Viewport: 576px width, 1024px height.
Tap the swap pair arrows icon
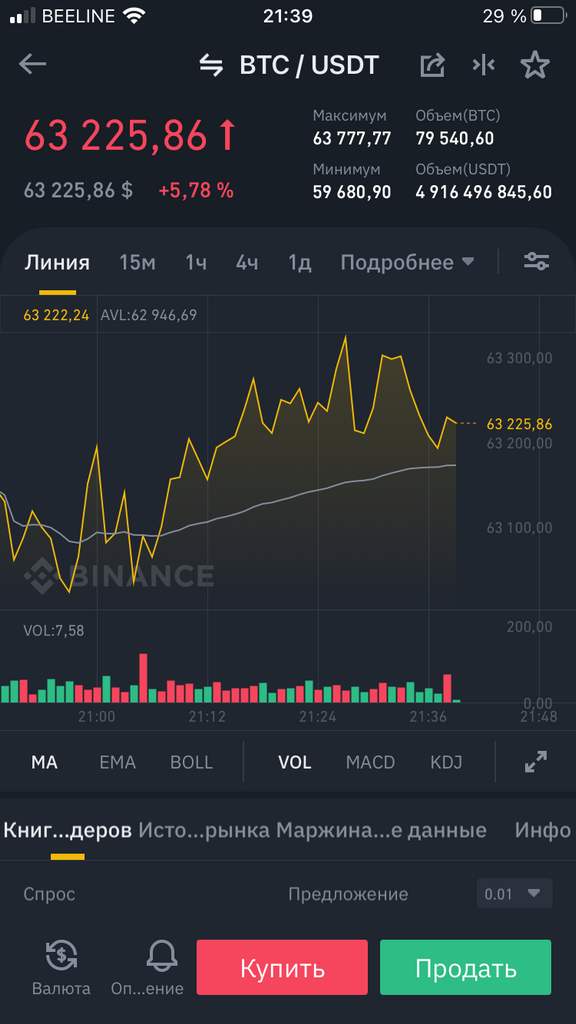pyautogui.click(x=211, y=66)
